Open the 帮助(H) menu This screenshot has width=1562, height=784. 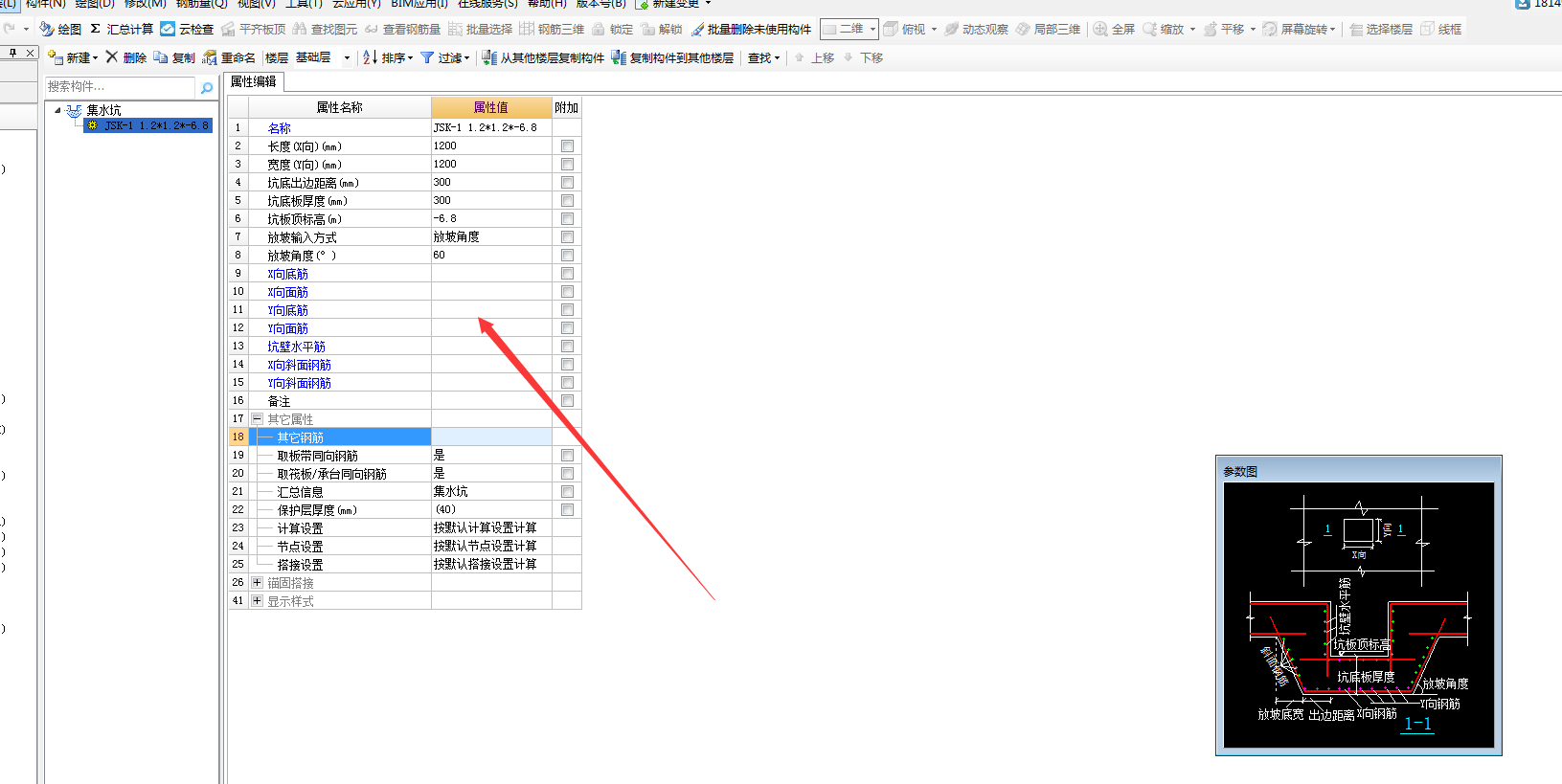pos(547,4)
